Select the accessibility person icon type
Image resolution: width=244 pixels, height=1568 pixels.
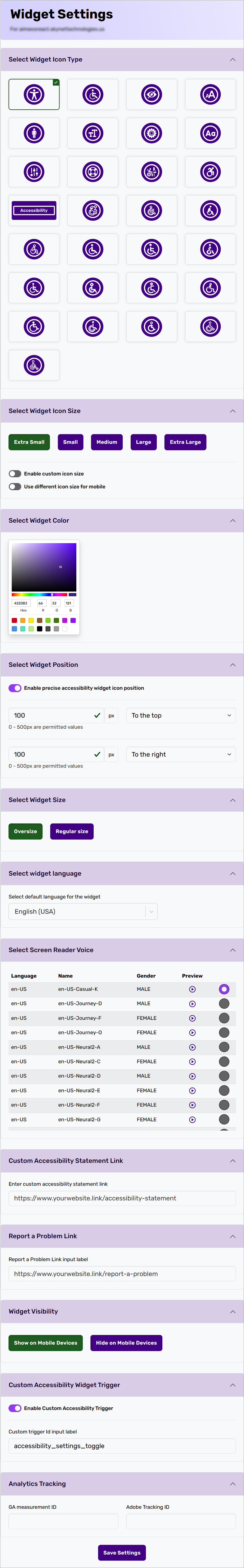tap(34, 94)
